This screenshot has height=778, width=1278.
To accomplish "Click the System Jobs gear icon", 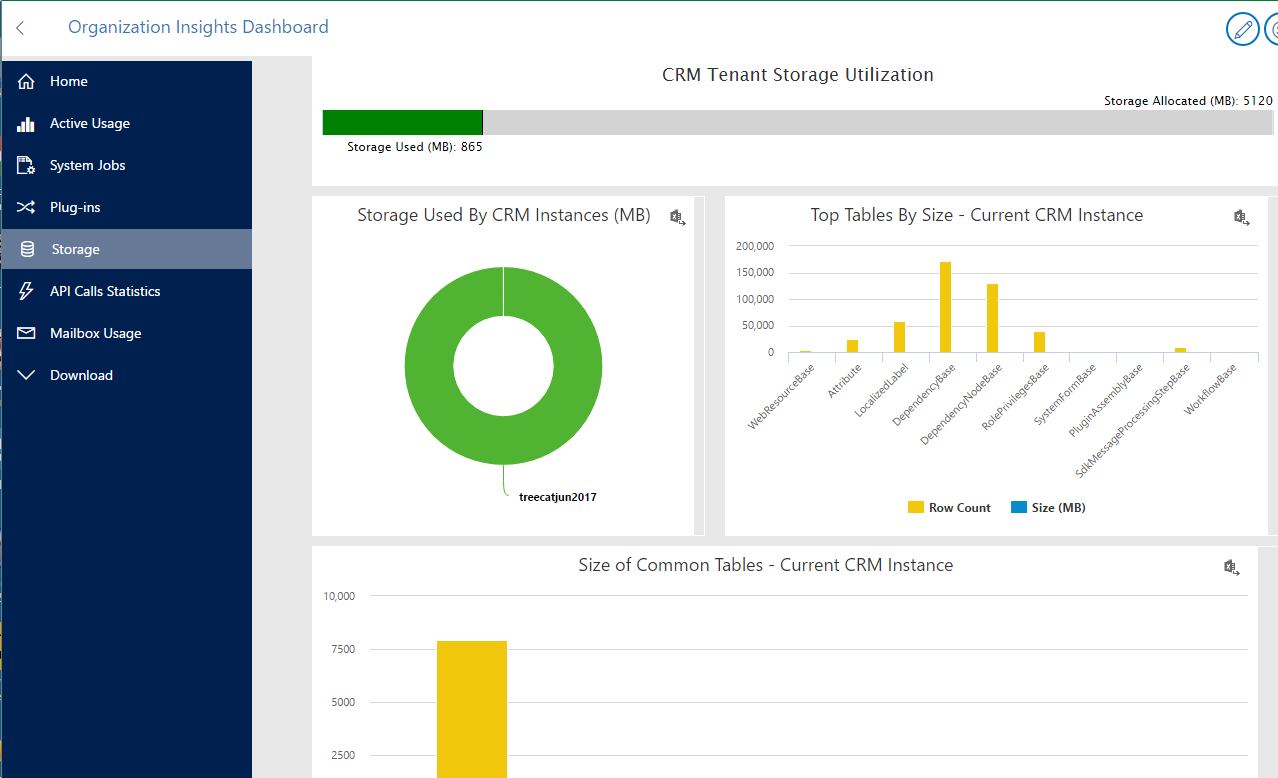I will point(27,165).
